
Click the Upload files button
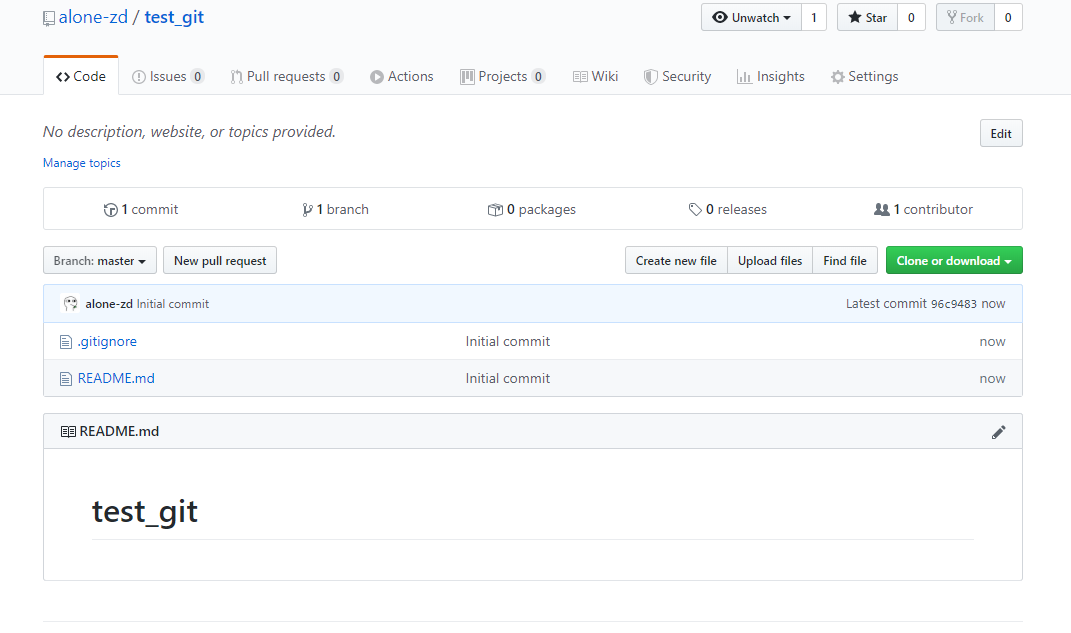tap(770, 260)
